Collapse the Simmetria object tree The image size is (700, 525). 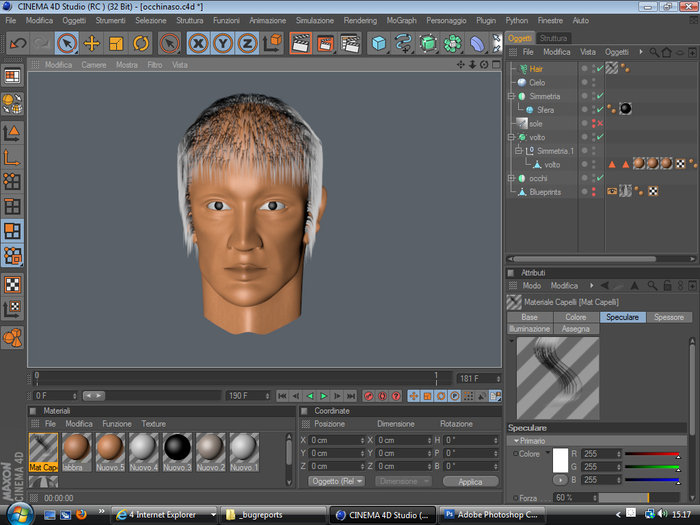[x=512, y=96]
